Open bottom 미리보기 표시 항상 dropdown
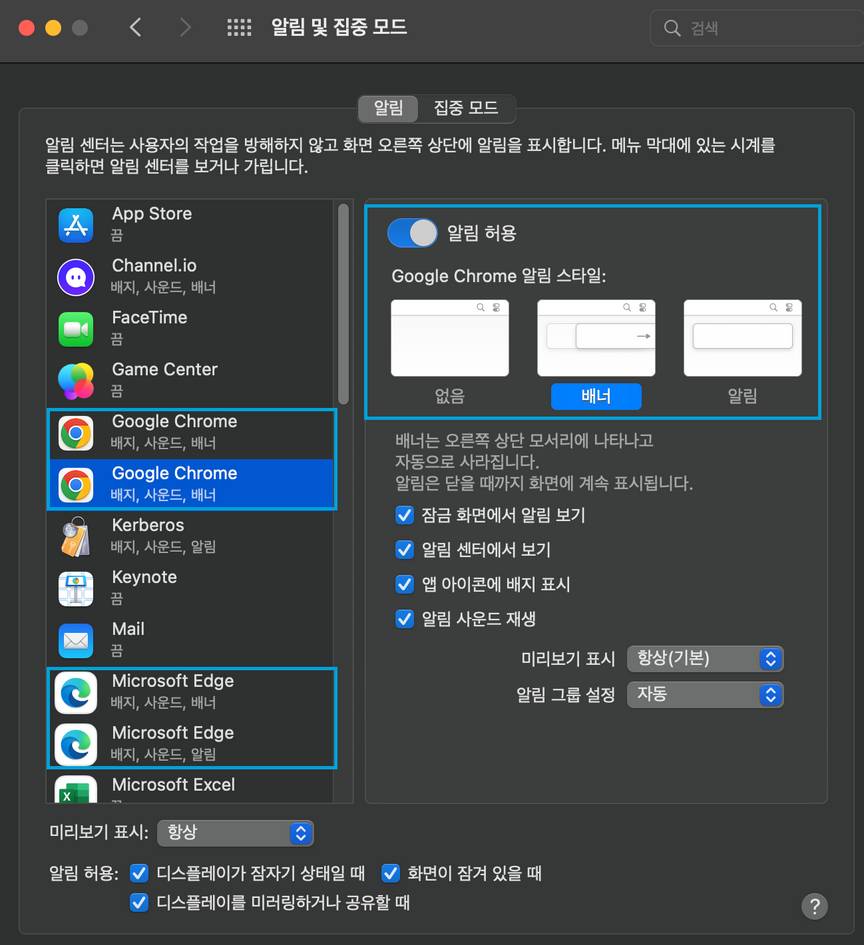 235,833
